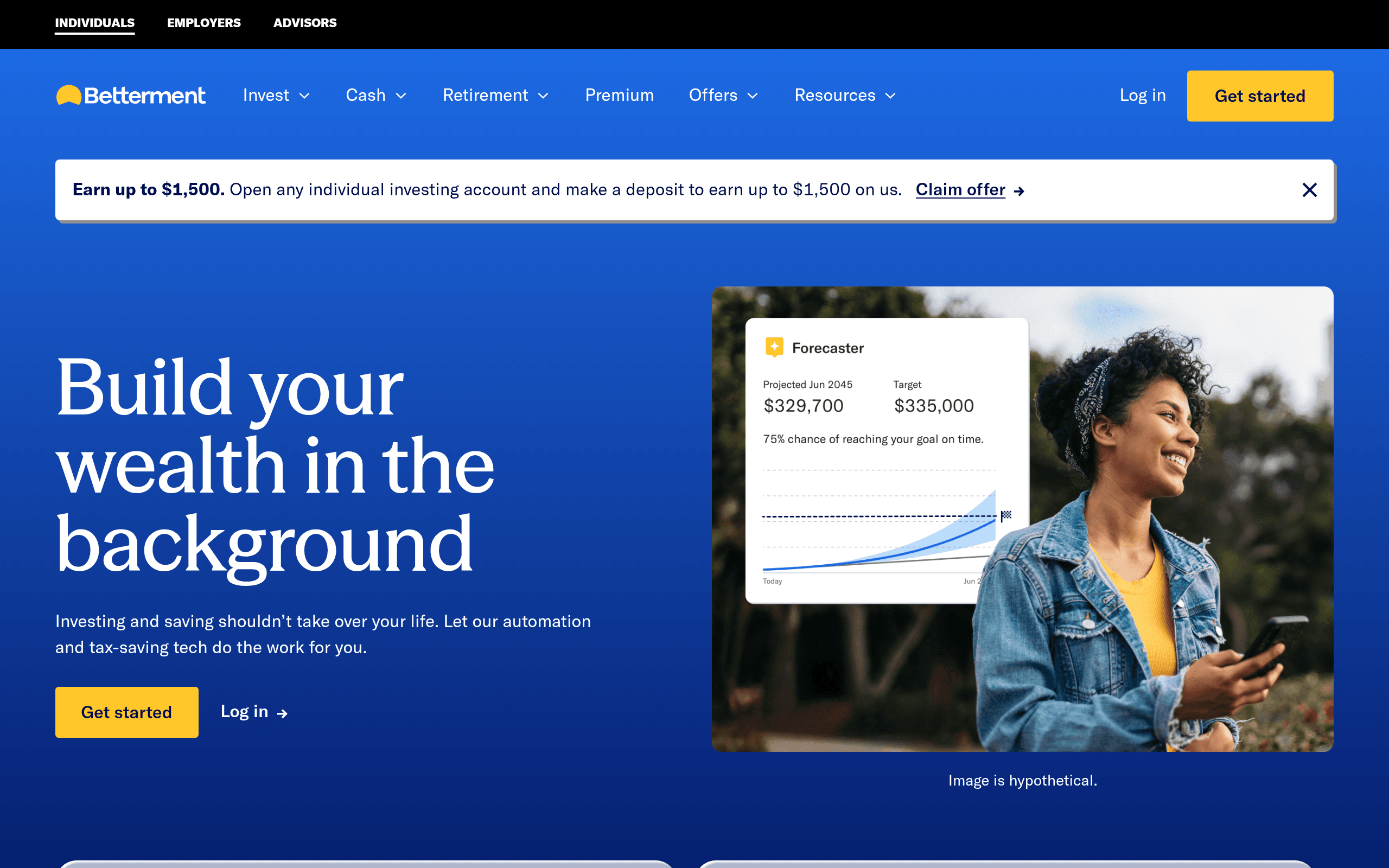
Task: Open the Retirement menu
Action: [x=496, y=95]
